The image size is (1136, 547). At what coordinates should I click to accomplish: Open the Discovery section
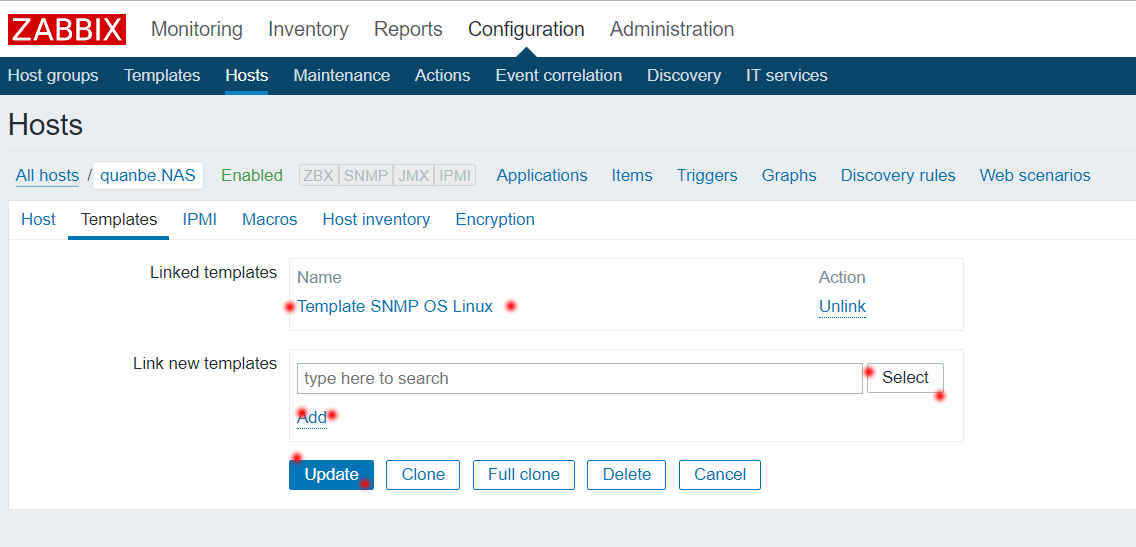pyautogui.click(x=684, y=75)
